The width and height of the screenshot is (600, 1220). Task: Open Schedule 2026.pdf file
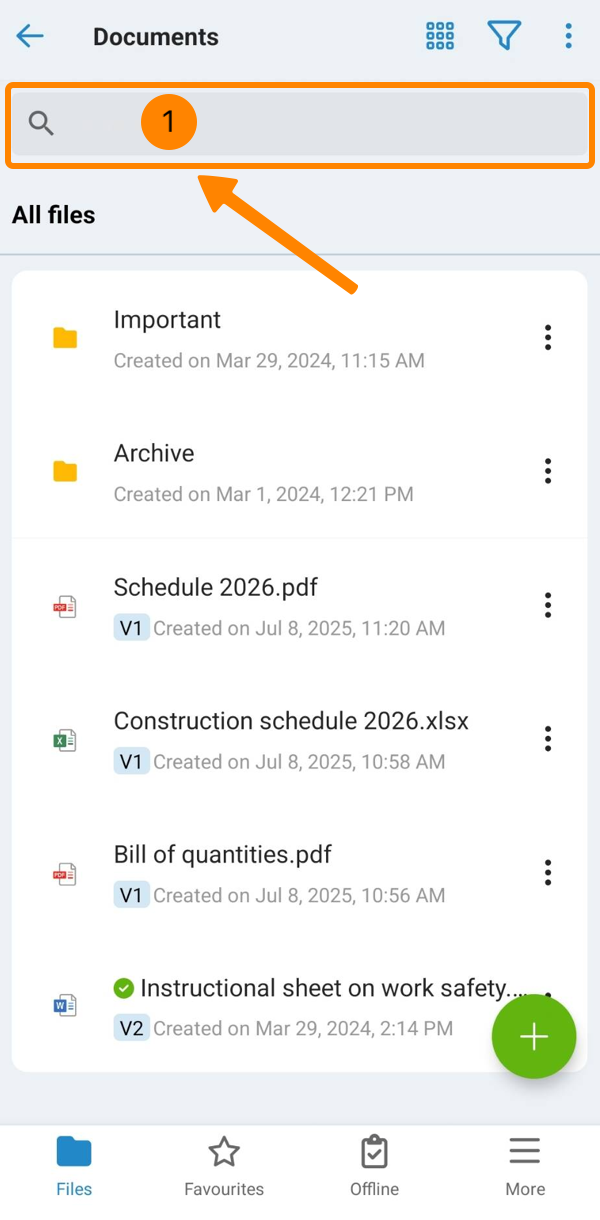(216, 587)
